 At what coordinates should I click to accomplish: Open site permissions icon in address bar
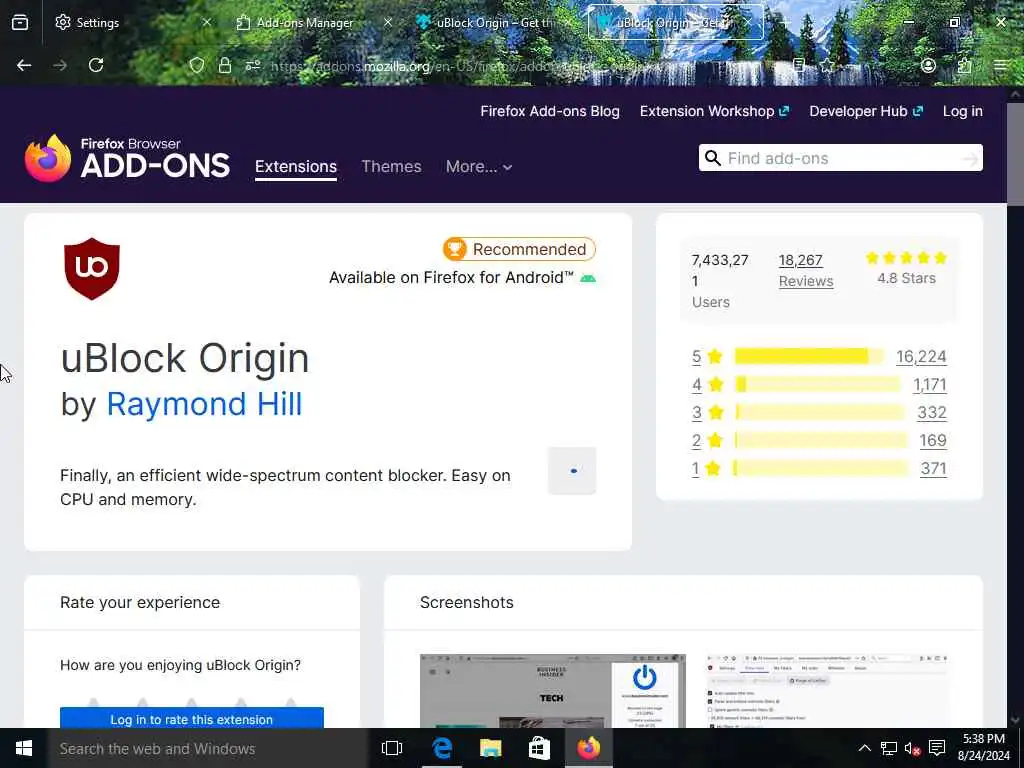tap(253, 65)
